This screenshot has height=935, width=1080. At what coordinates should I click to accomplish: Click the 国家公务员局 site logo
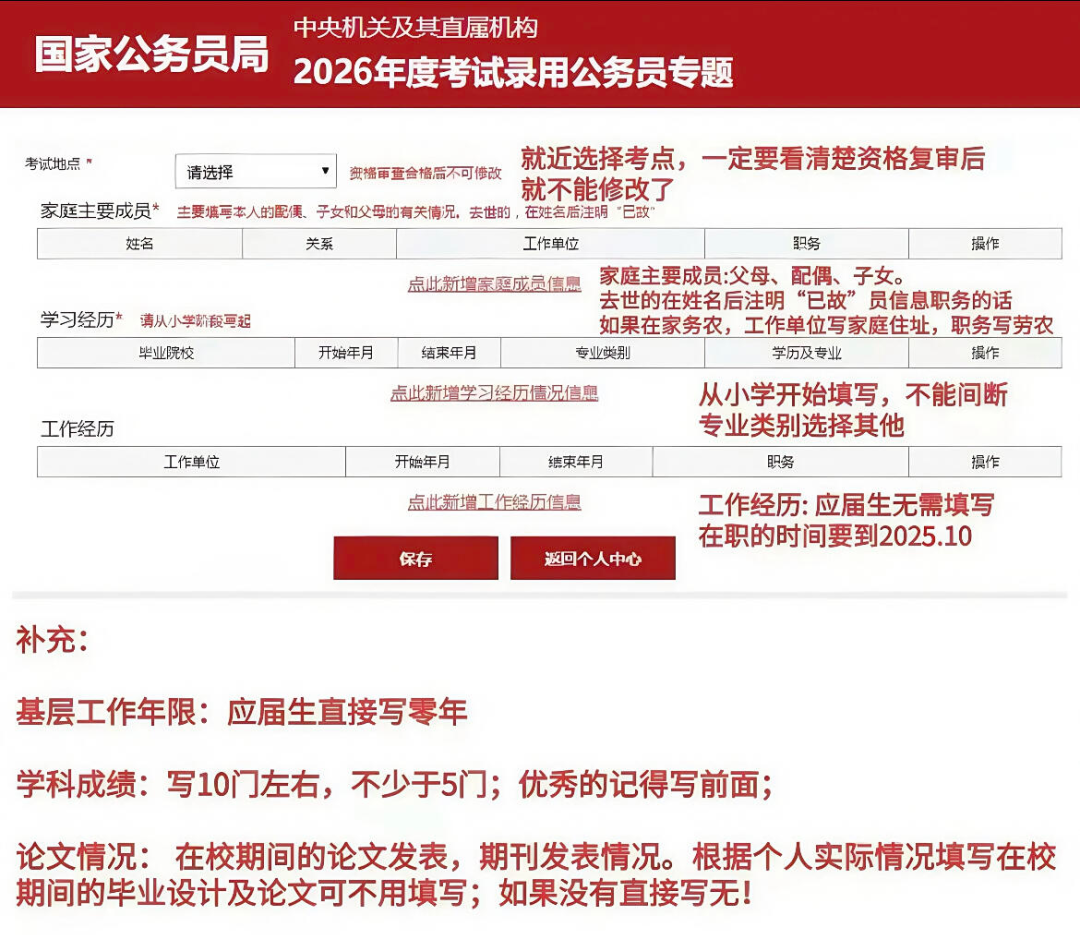[153, 57]
